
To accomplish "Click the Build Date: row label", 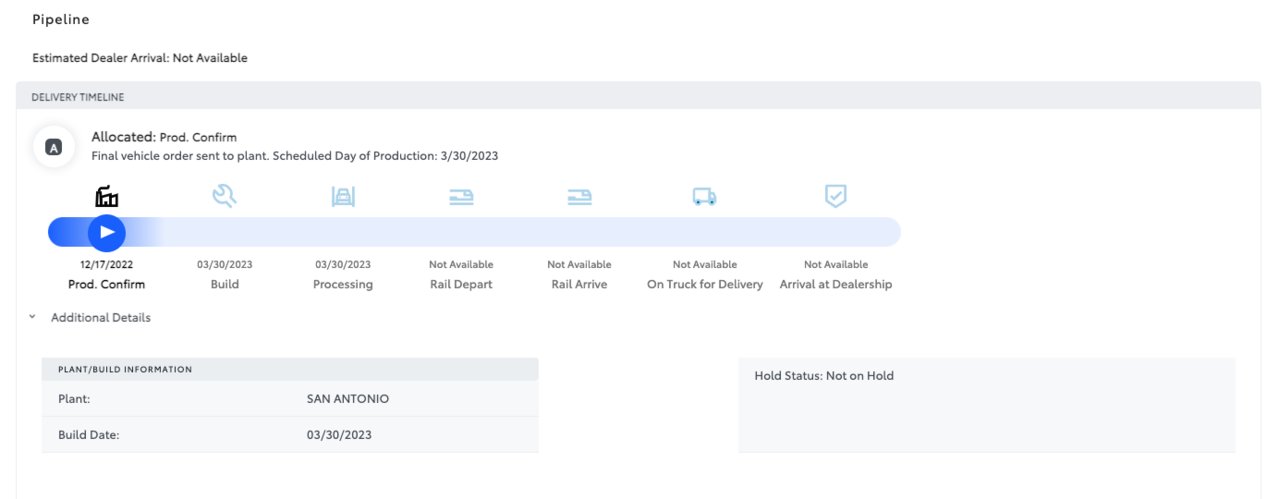I will (89, 435).
